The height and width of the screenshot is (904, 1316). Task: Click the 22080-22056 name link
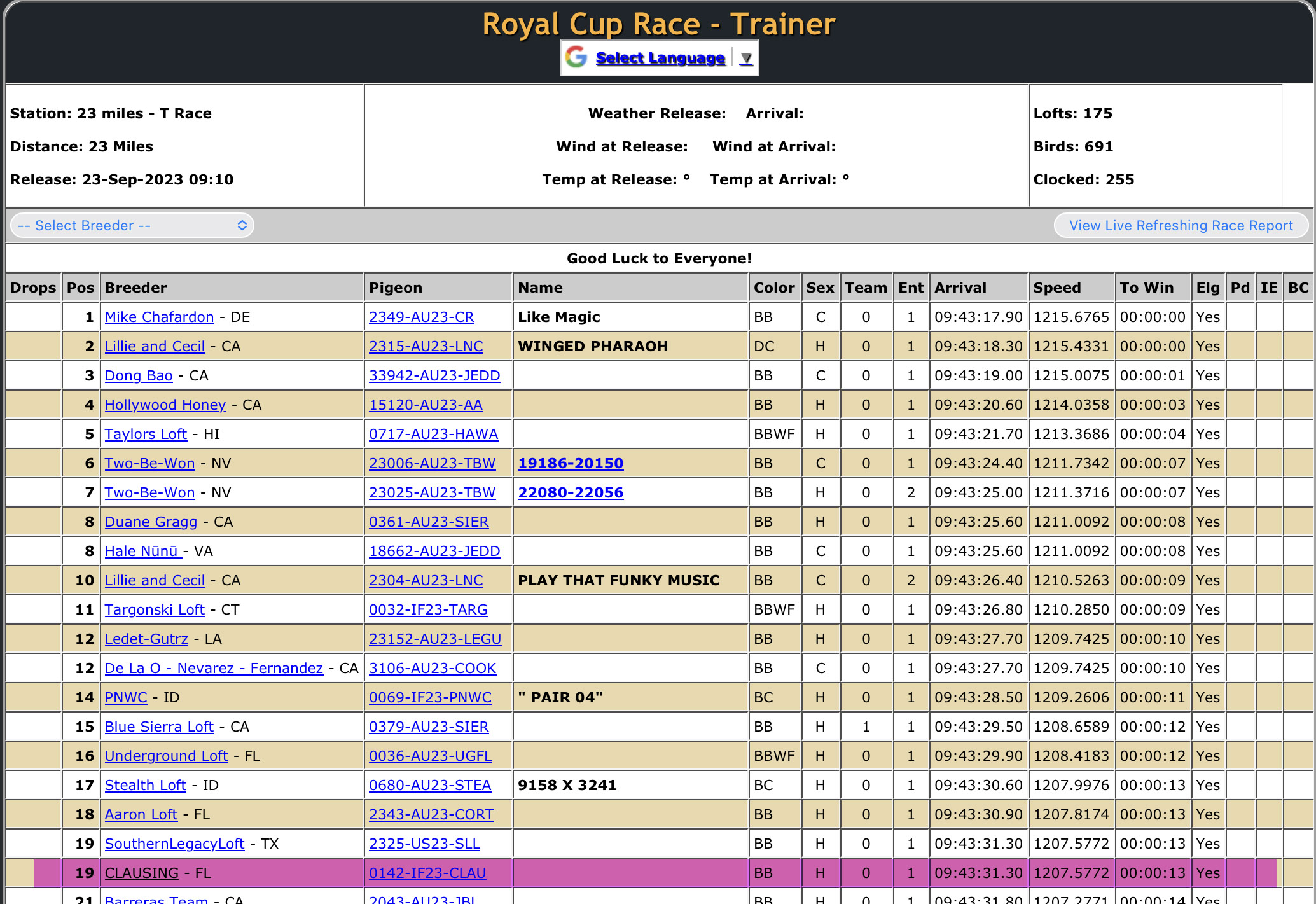point(570,492)
